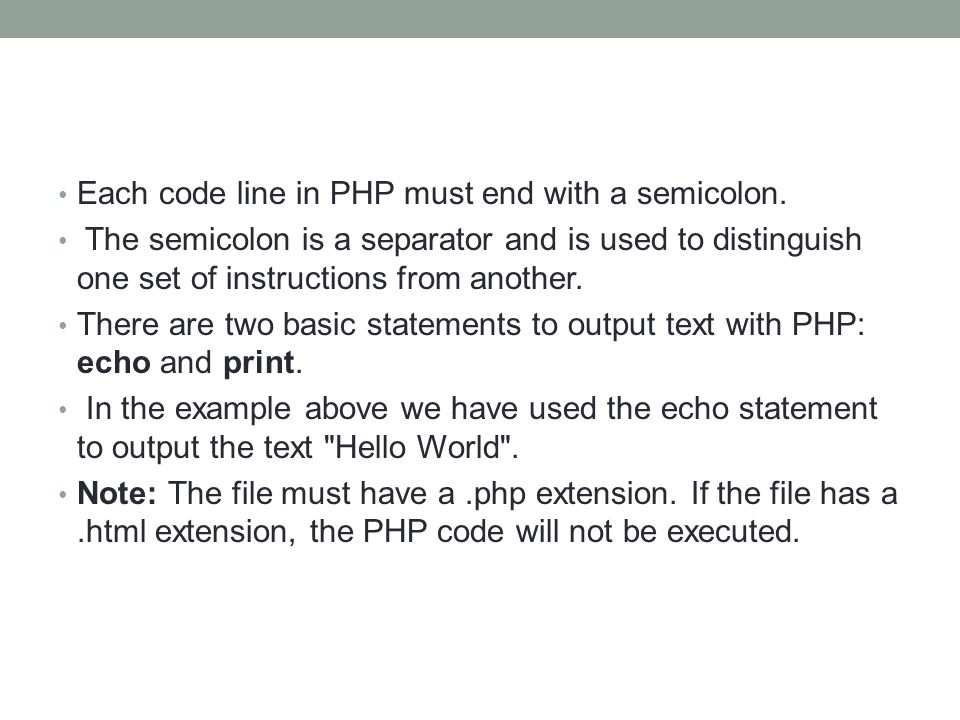Click the gray header bar at top
The width and height of the screenshot is (960, 720).
(480, 18)
